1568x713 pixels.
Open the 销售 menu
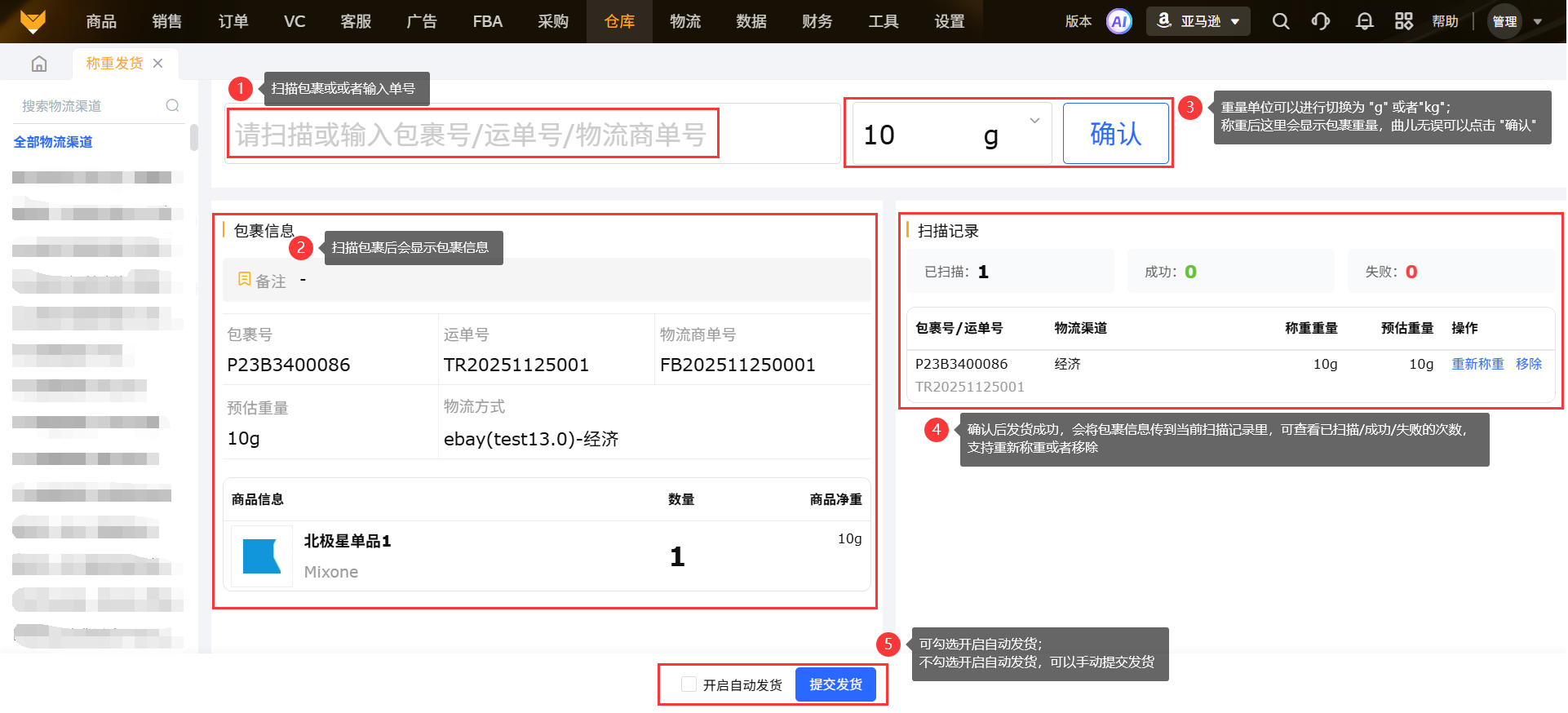click(x=167, y=22)
